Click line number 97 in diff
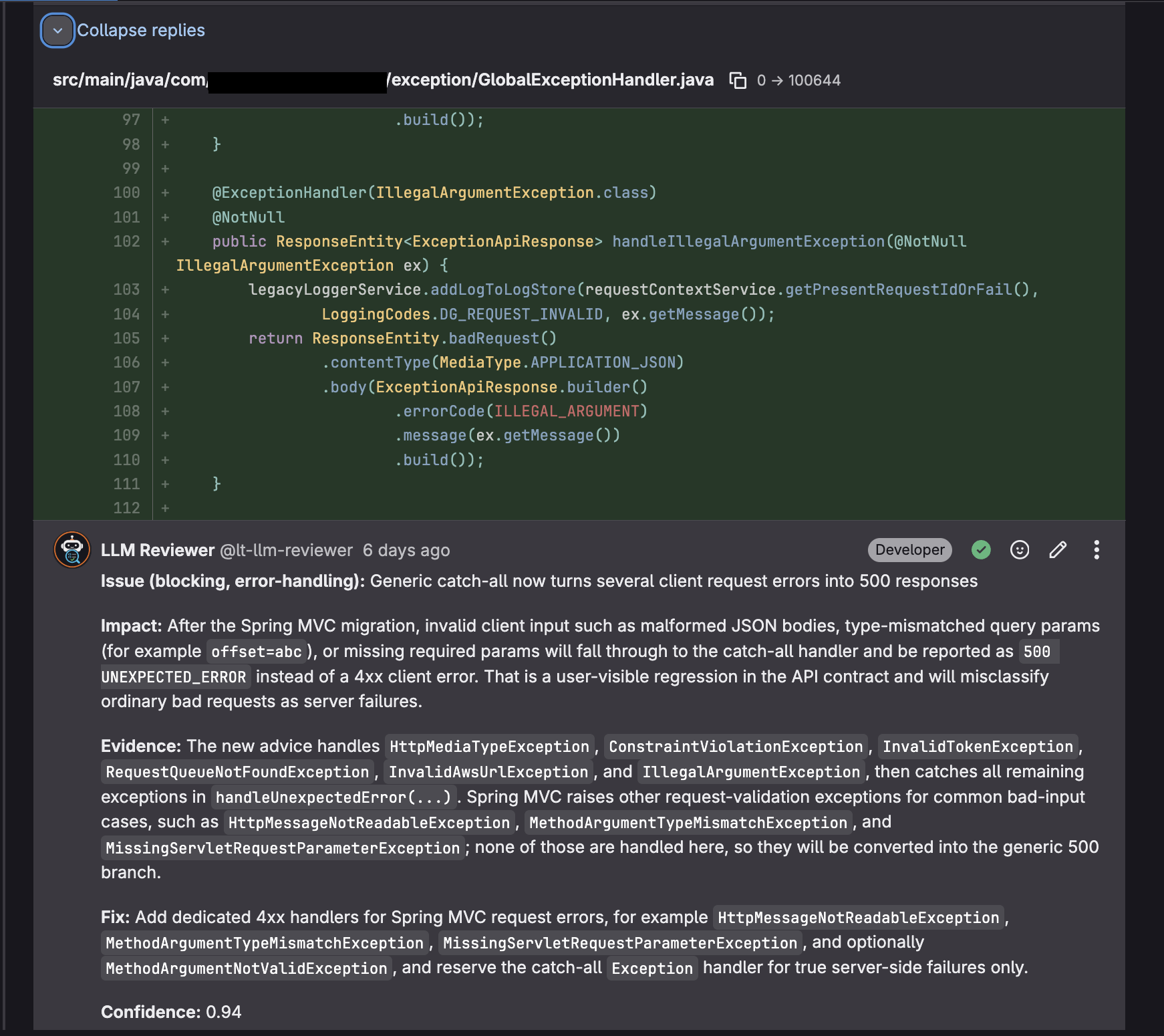 point(132,120)
